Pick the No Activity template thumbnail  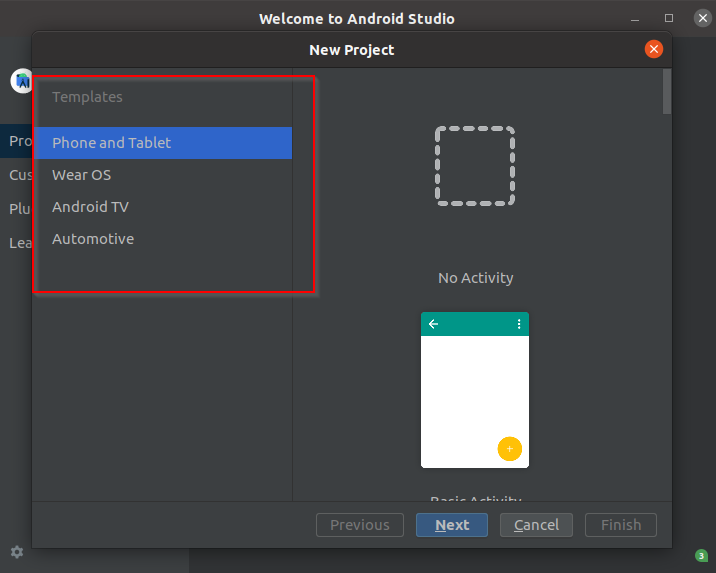[x=475, y=166]
